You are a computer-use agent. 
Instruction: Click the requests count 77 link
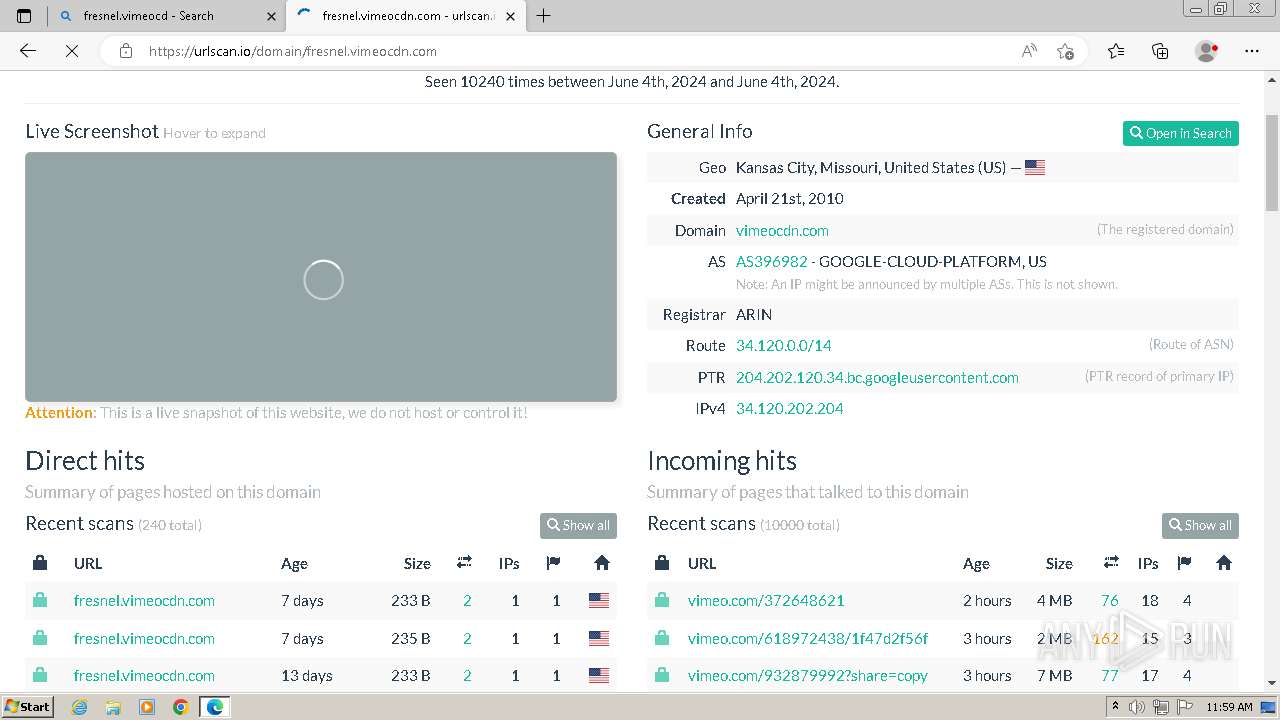[x=1109, y=675]
